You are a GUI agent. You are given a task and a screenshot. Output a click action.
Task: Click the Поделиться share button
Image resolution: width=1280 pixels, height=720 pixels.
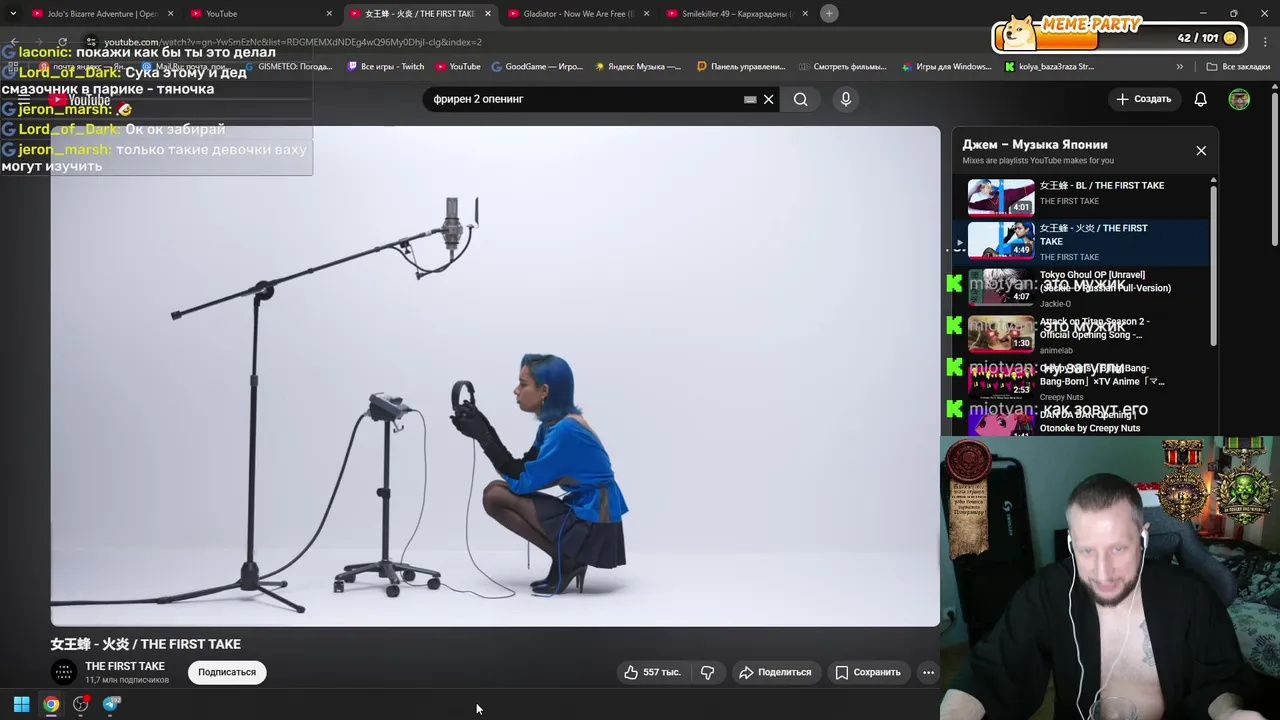pyautogui.click(x=775, y=672)
